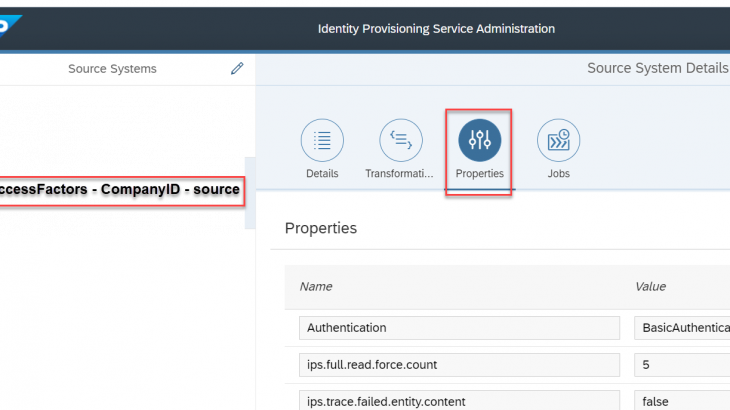Click the SAP logo in the header
This screenshot has width=730, height=410.
6,26
